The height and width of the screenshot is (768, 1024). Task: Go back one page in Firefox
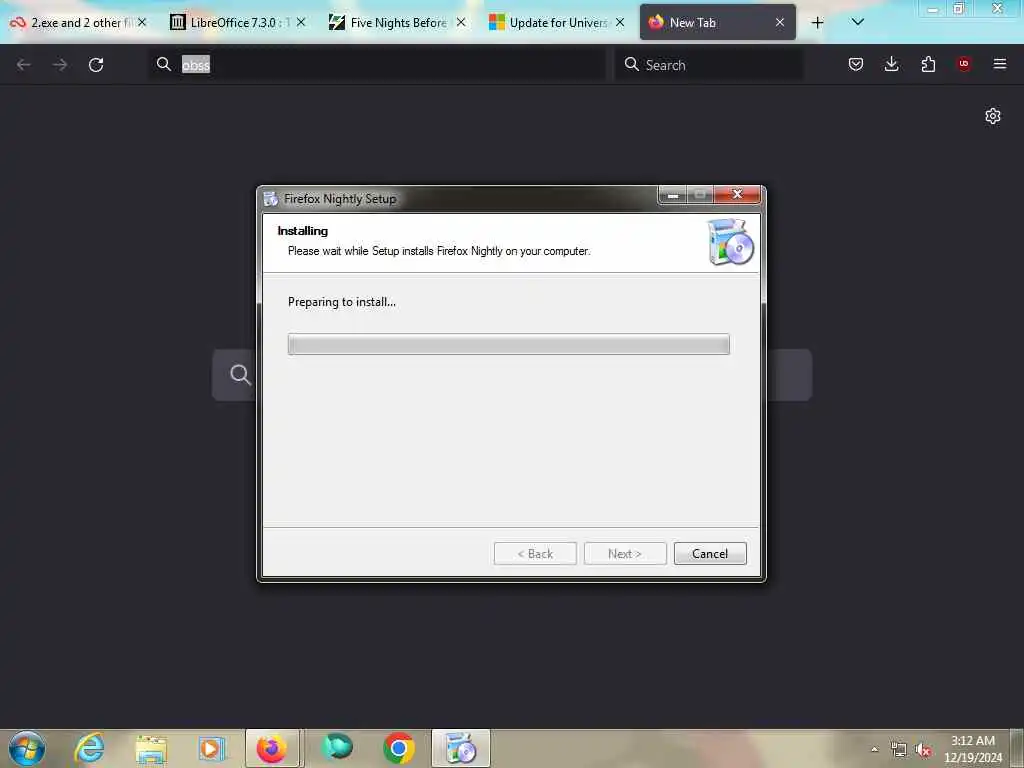click(x=24, y=65)
